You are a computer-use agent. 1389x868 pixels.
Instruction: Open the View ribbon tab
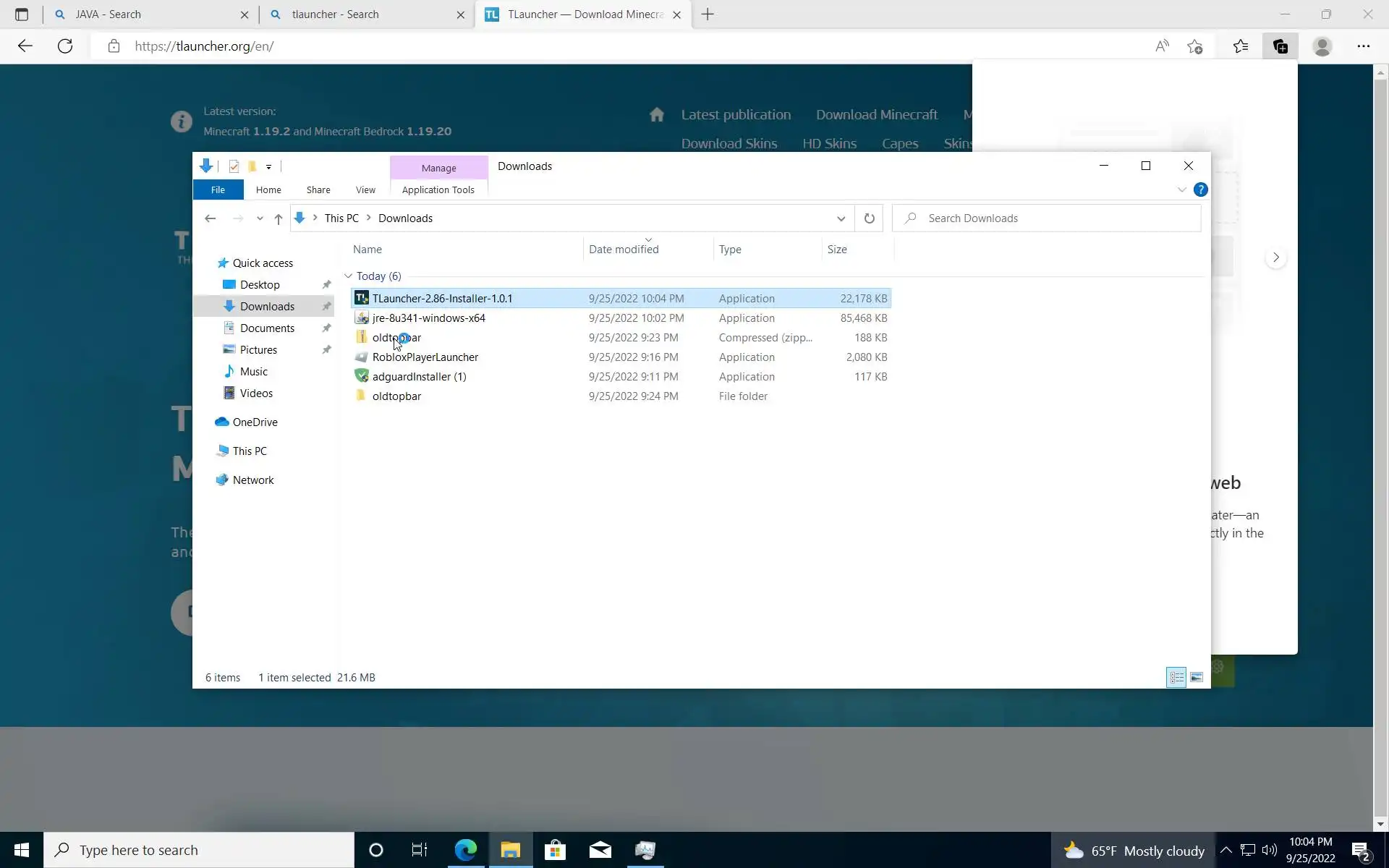[x=365, y=190]
